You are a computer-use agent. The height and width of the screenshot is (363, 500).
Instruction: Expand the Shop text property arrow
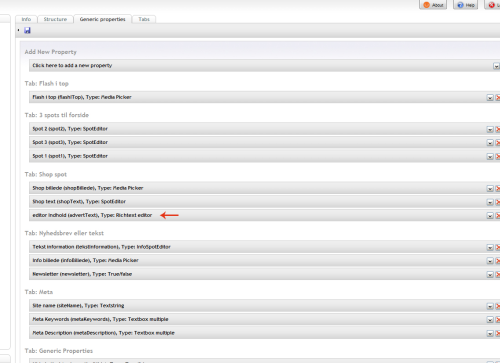point(490,202)
